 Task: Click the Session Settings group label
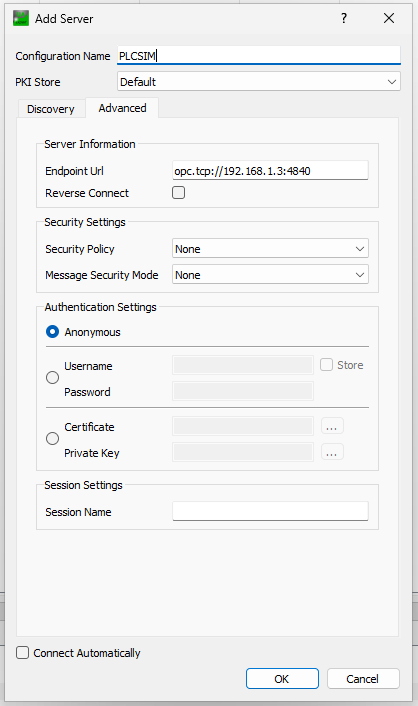pos(83,485)
